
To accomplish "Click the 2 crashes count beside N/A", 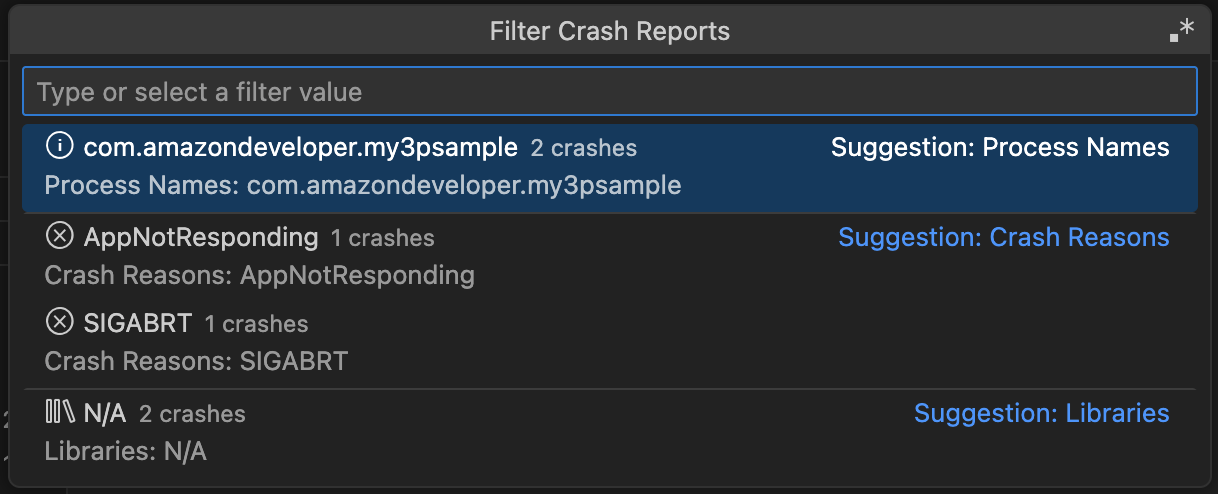I will tap(192, 413).
